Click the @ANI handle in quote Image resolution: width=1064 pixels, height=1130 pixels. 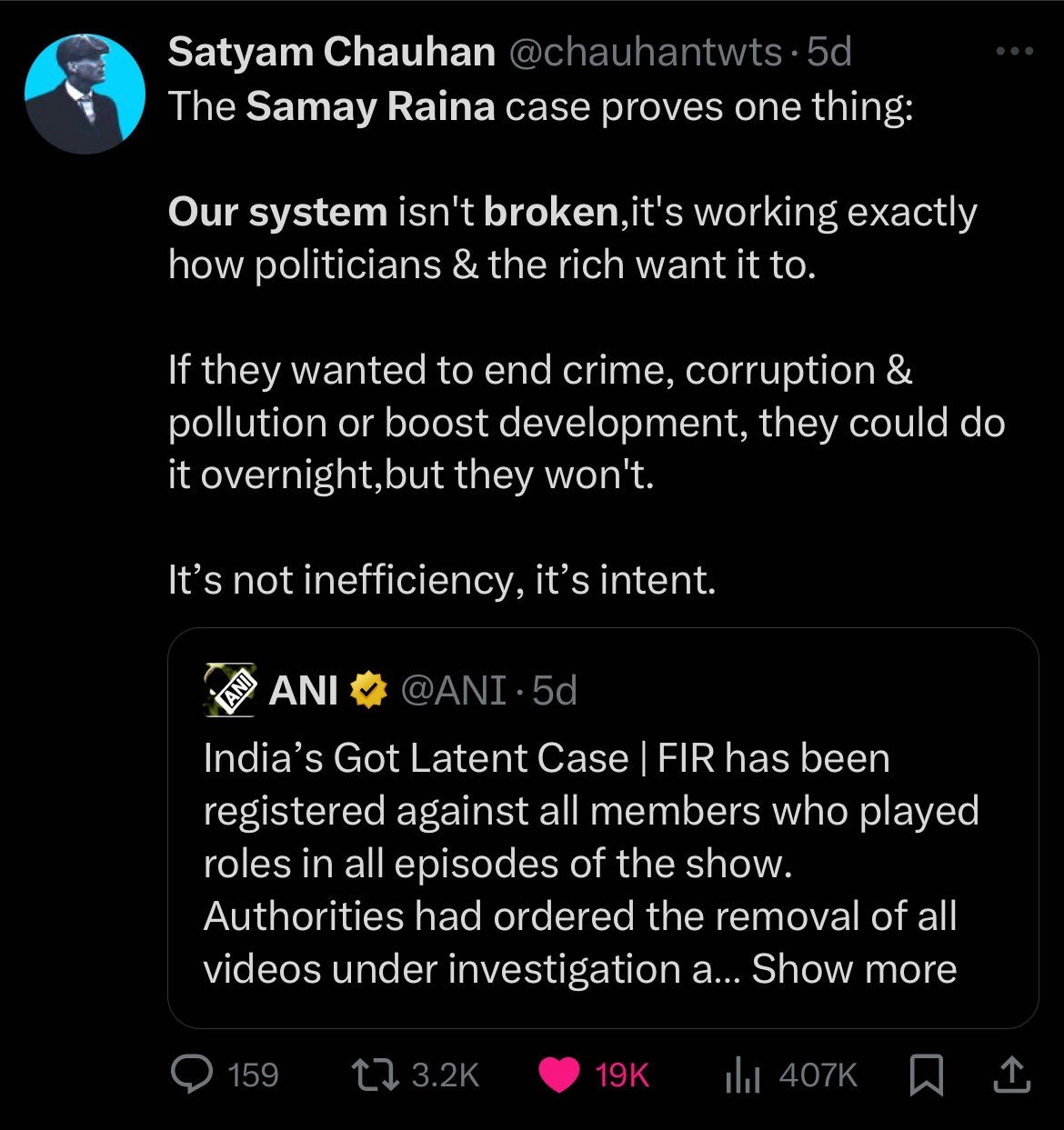452,691
